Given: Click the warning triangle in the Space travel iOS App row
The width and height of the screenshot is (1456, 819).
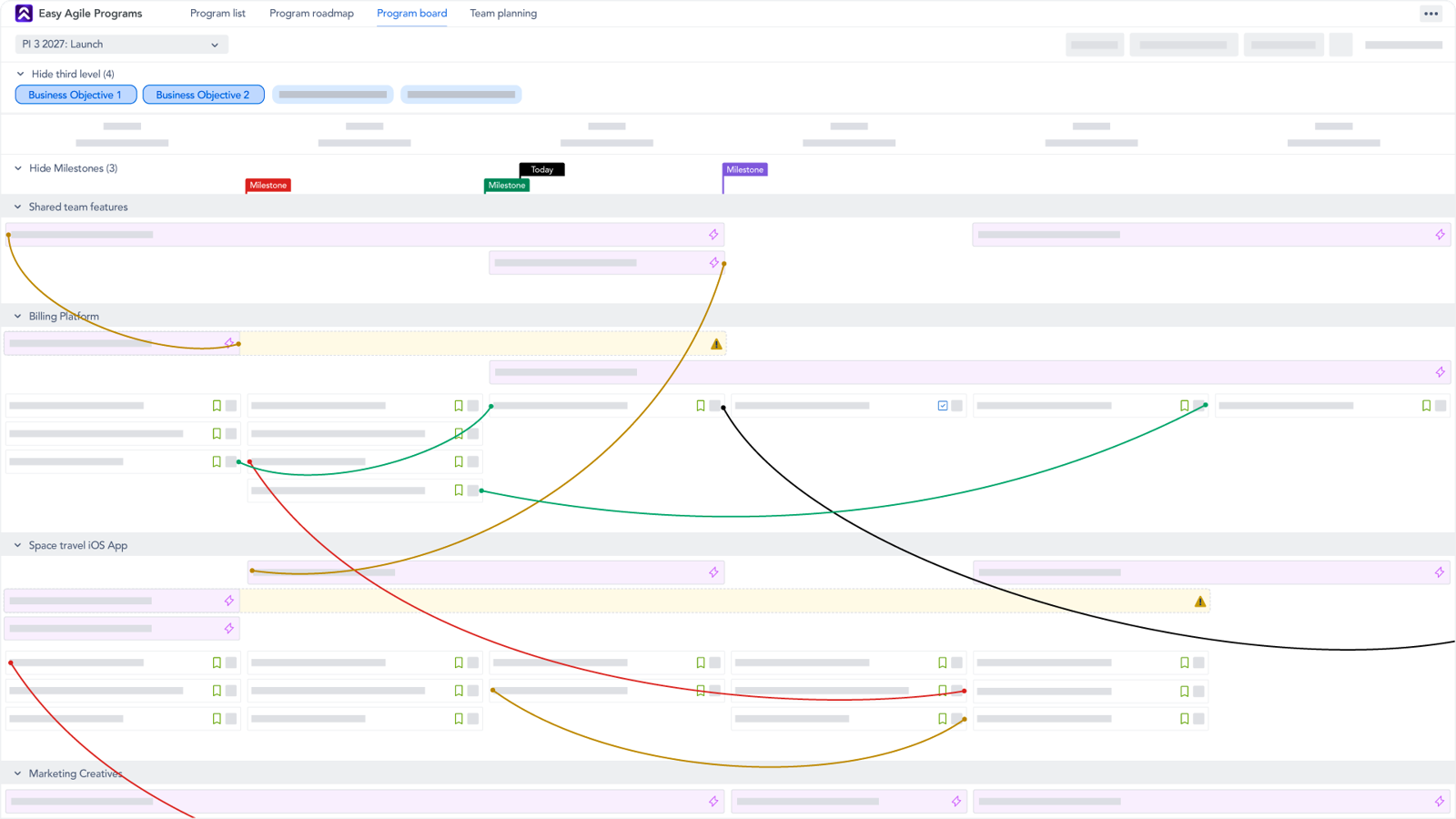Looking at the screenshot, I should point(1199,601).
